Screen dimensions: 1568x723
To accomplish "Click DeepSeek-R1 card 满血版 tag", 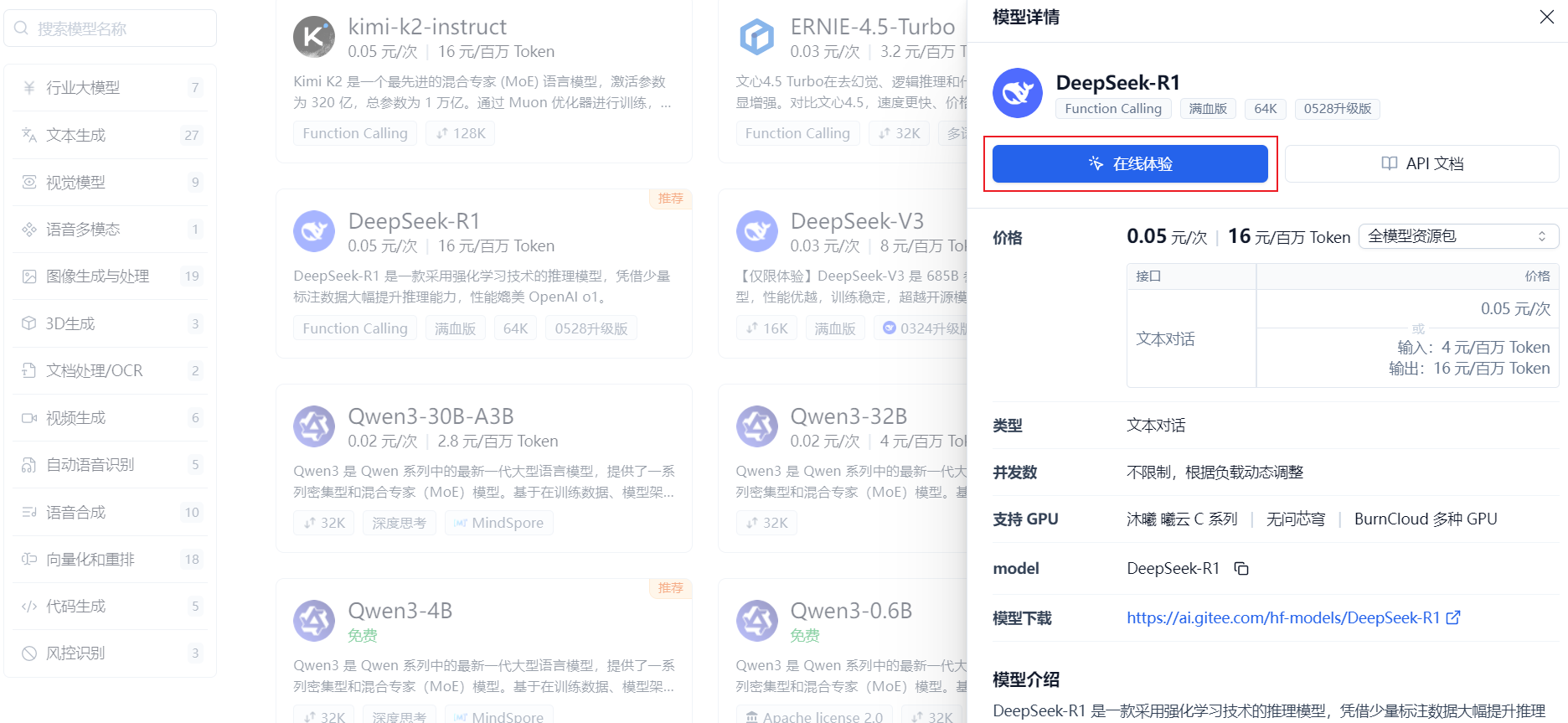I will [x=456, y=328].
